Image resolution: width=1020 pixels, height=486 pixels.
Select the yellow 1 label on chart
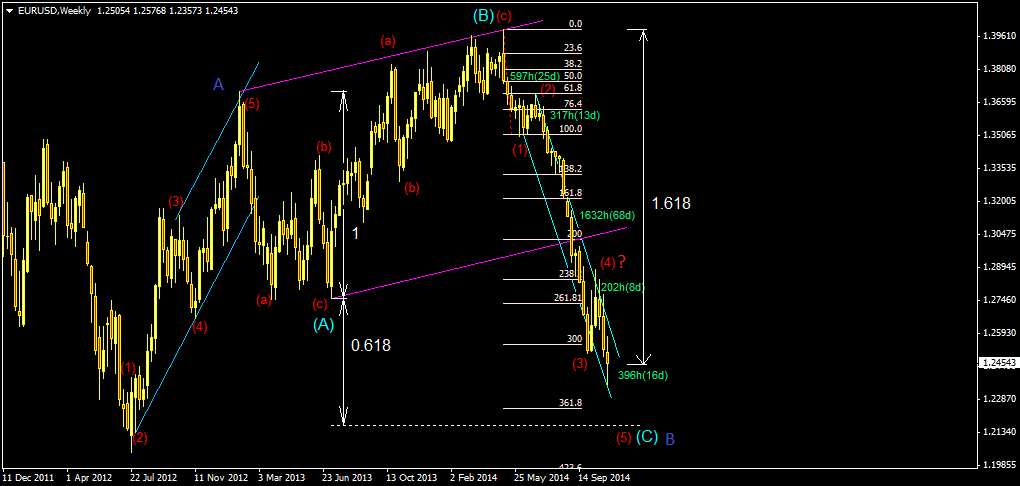click(x=354, y=232)
